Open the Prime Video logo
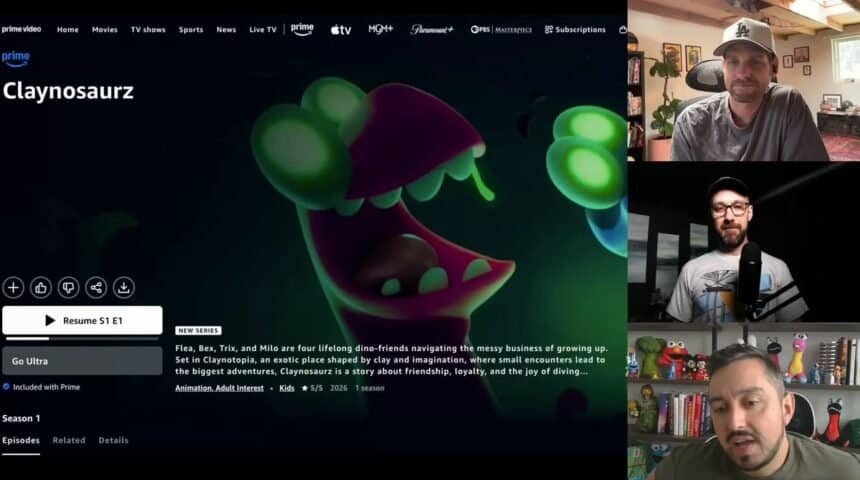 pos(21,29)
